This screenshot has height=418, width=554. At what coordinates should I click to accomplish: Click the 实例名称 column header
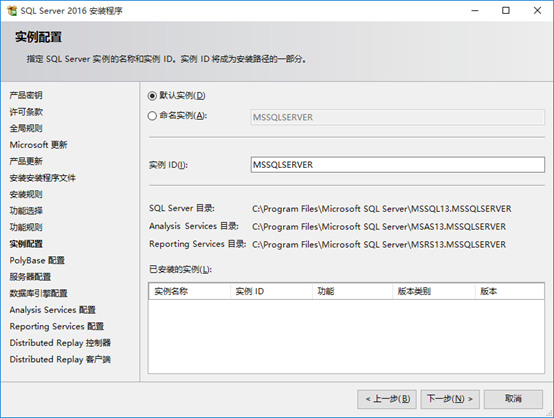[x=189, y=292]
